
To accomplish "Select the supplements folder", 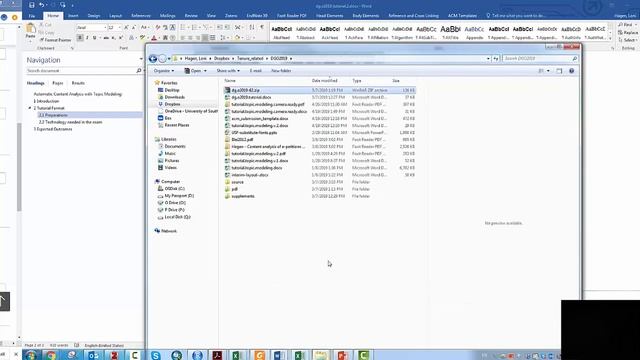I will coord(243,196).
